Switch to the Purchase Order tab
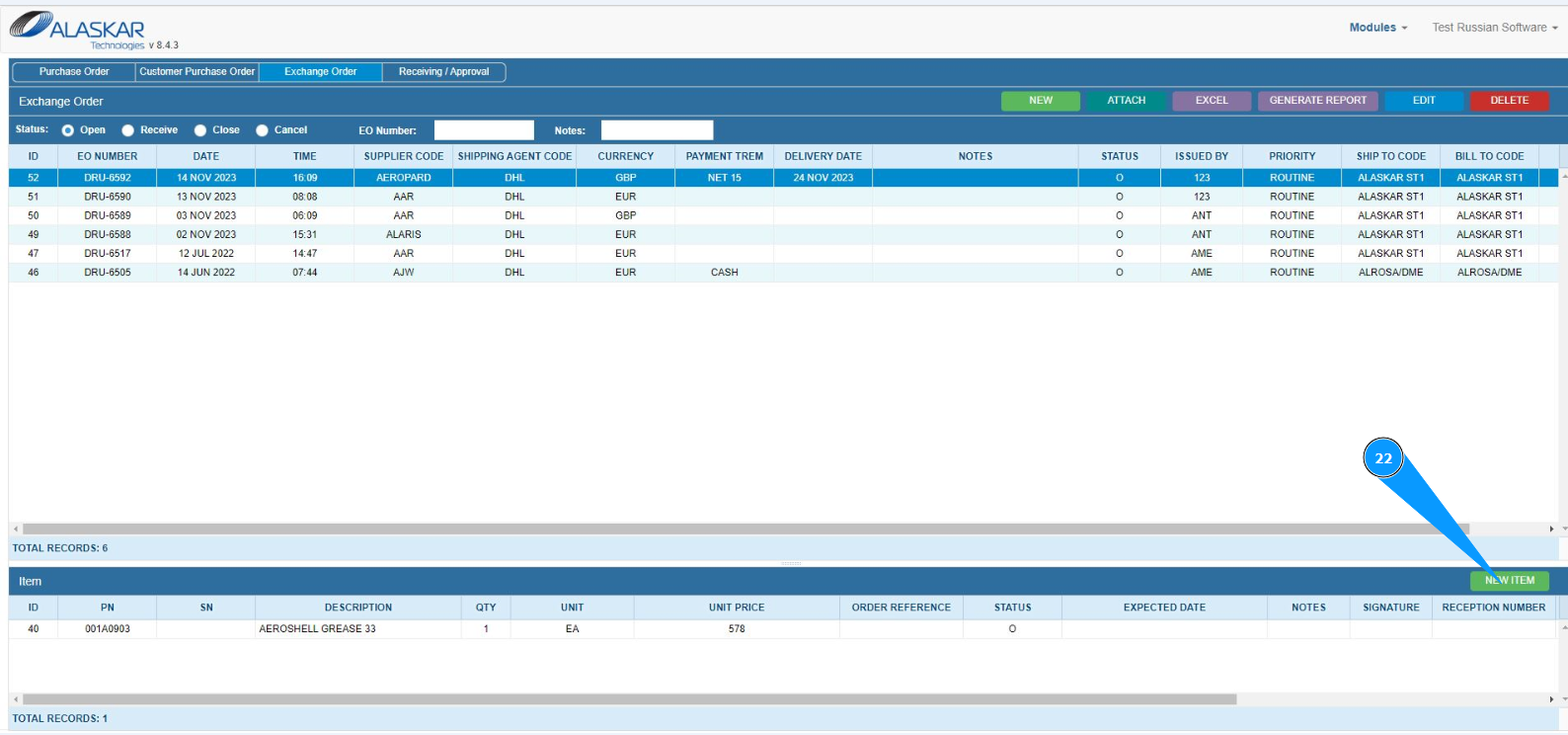 pyautogui.click(x=74, y=72)
